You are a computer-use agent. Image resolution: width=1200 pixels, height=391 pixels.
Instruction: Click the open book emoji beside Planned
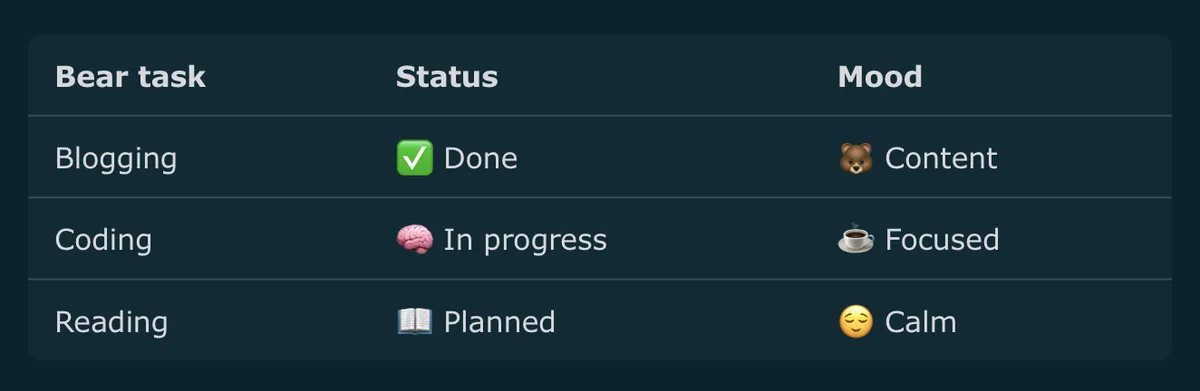(415, 322)
